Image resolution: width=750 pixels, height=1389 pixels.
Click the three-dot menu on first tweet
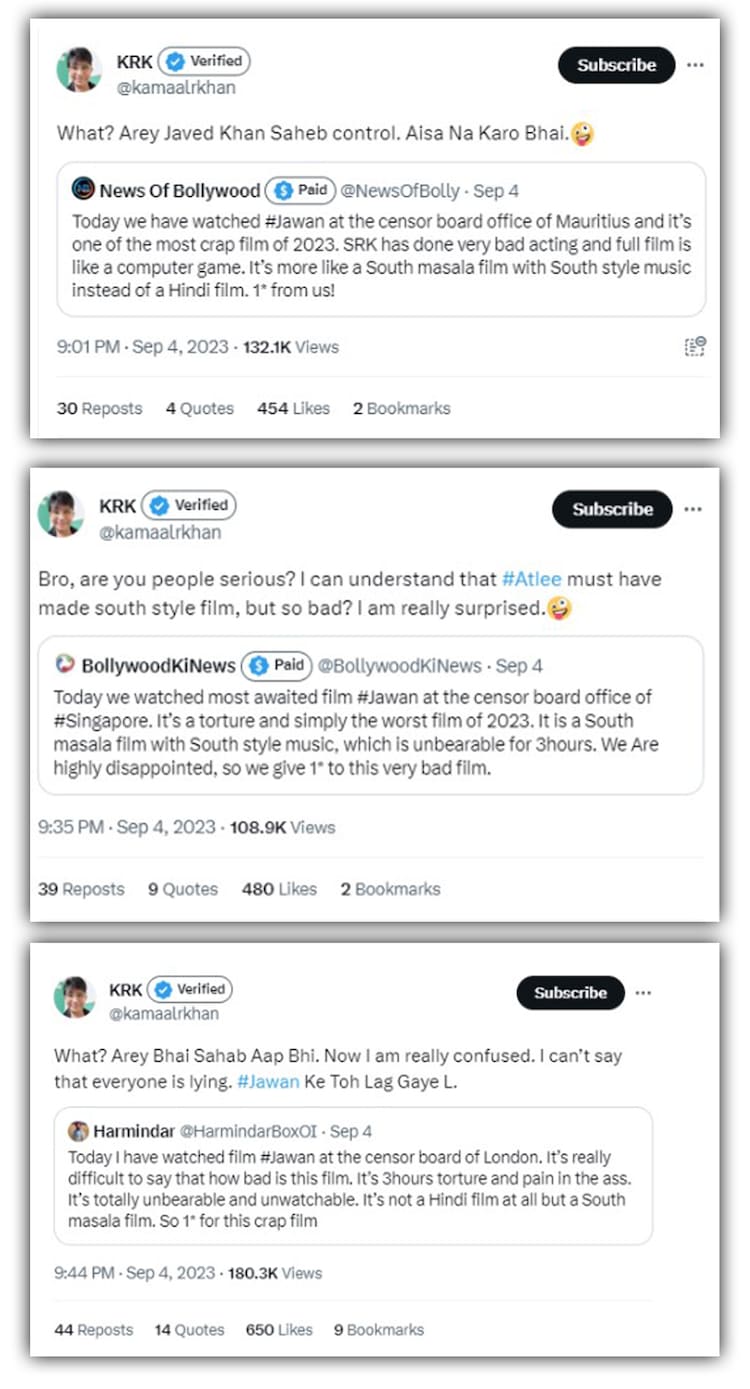tap(695, 65)
